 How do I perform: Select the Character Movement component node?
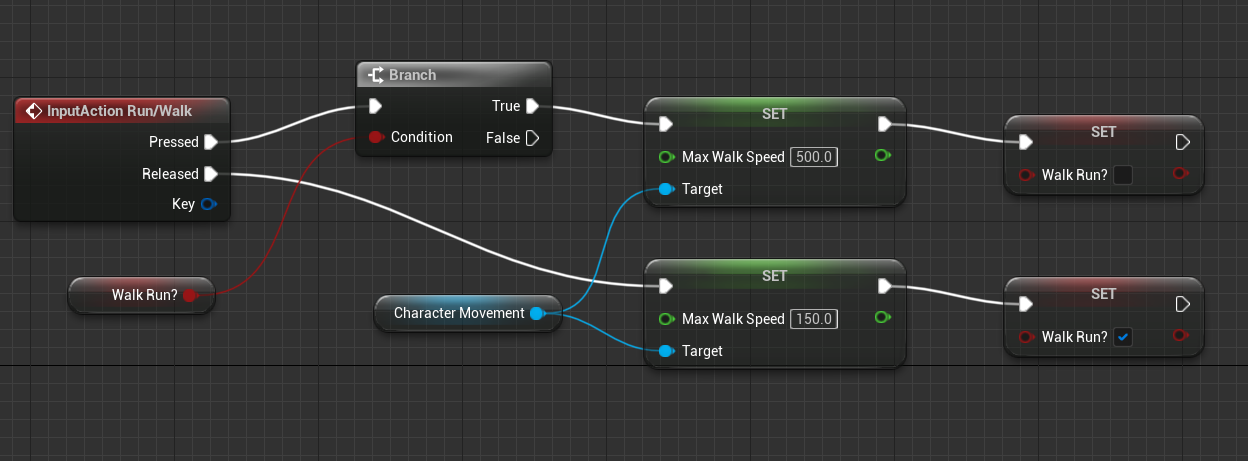click(469, 313)
